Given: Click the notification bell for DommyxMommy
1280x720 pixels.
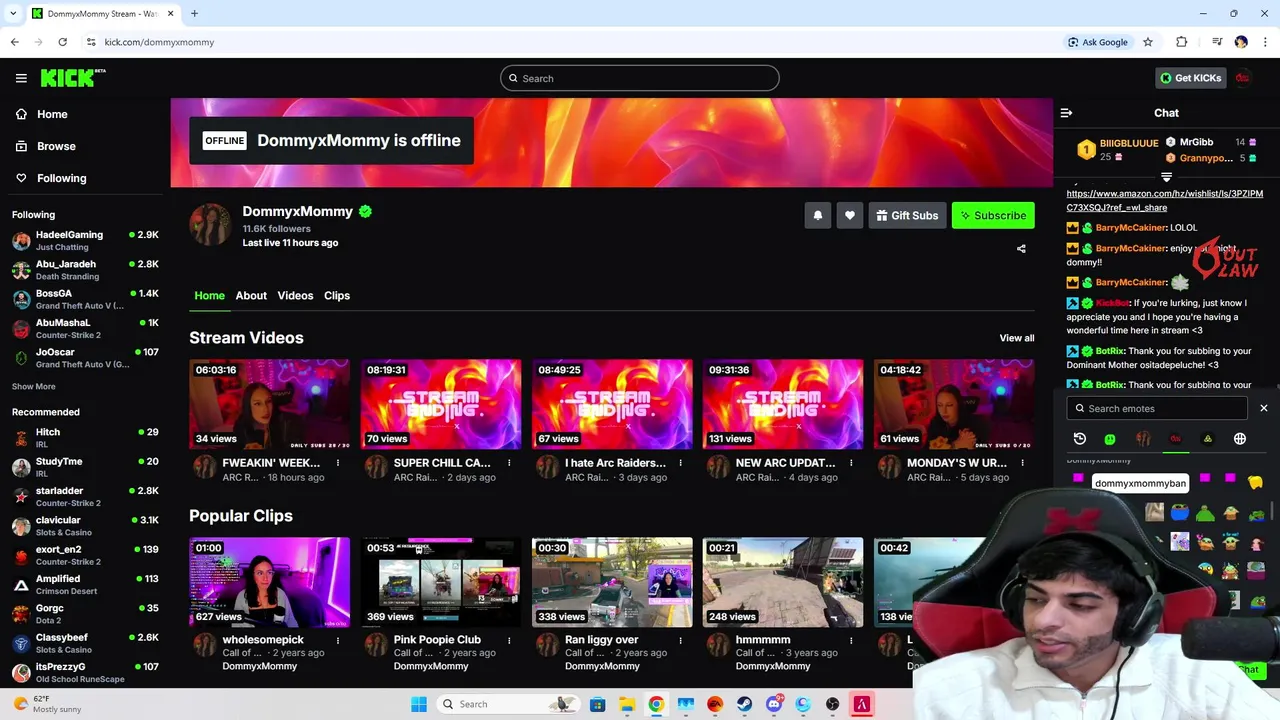Looking at the screenshot, I should [x=818, y=215].
